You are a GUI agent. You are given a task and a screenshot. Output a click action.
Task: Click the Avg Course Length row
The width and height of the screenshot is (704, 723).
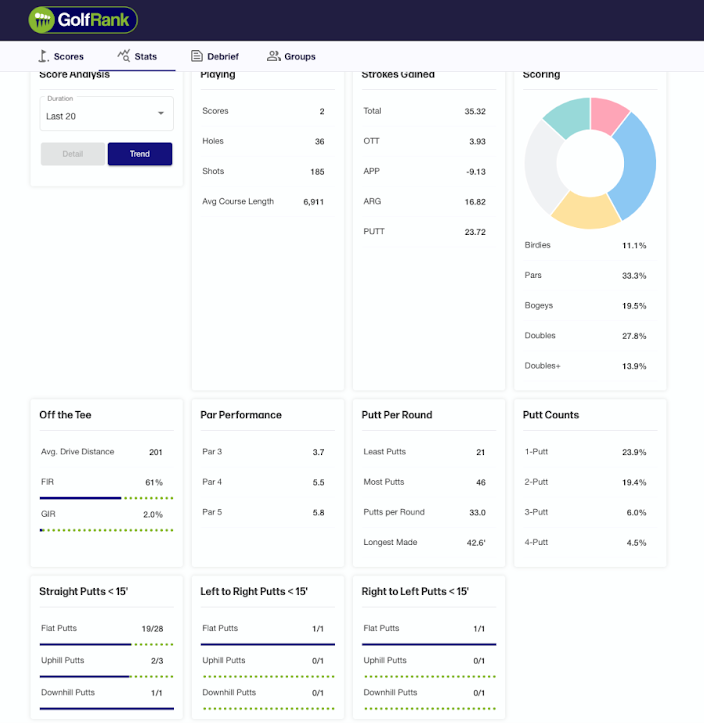(x=262, y=201)
